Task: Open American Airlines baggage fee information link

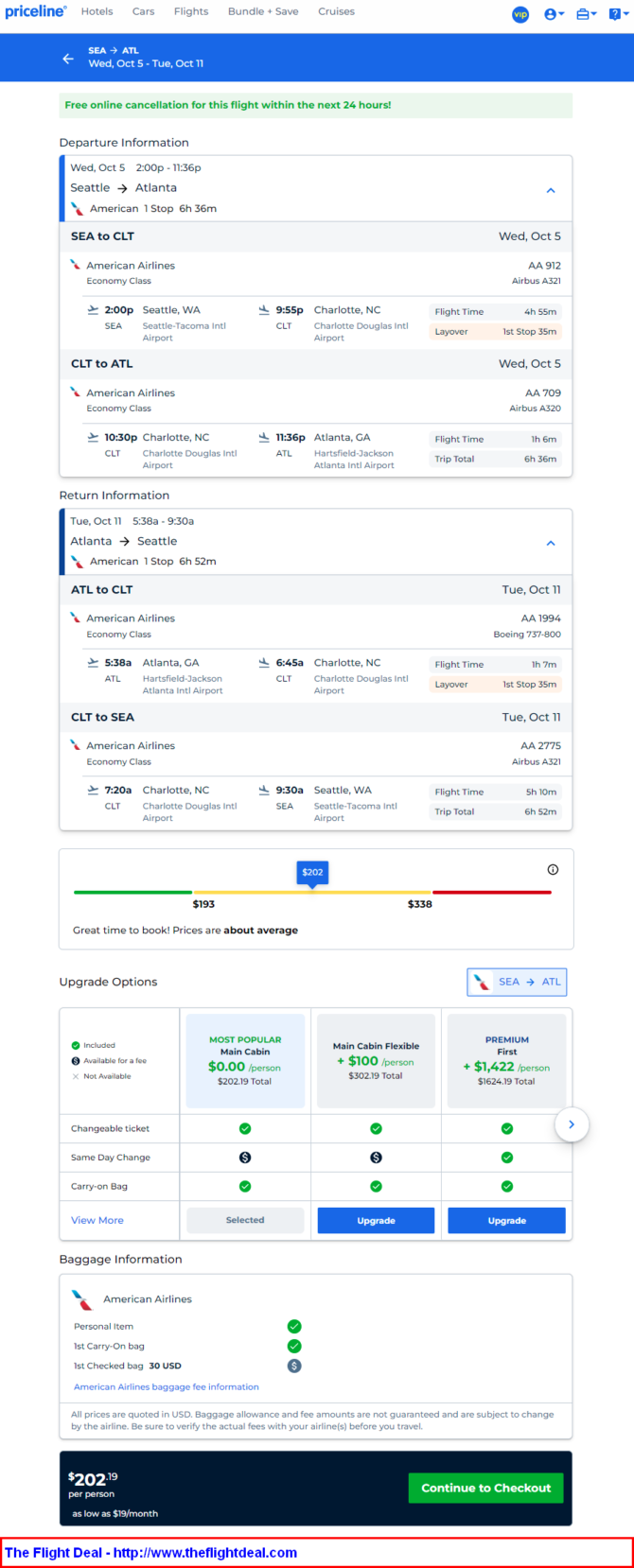Action: (167, 1386)
